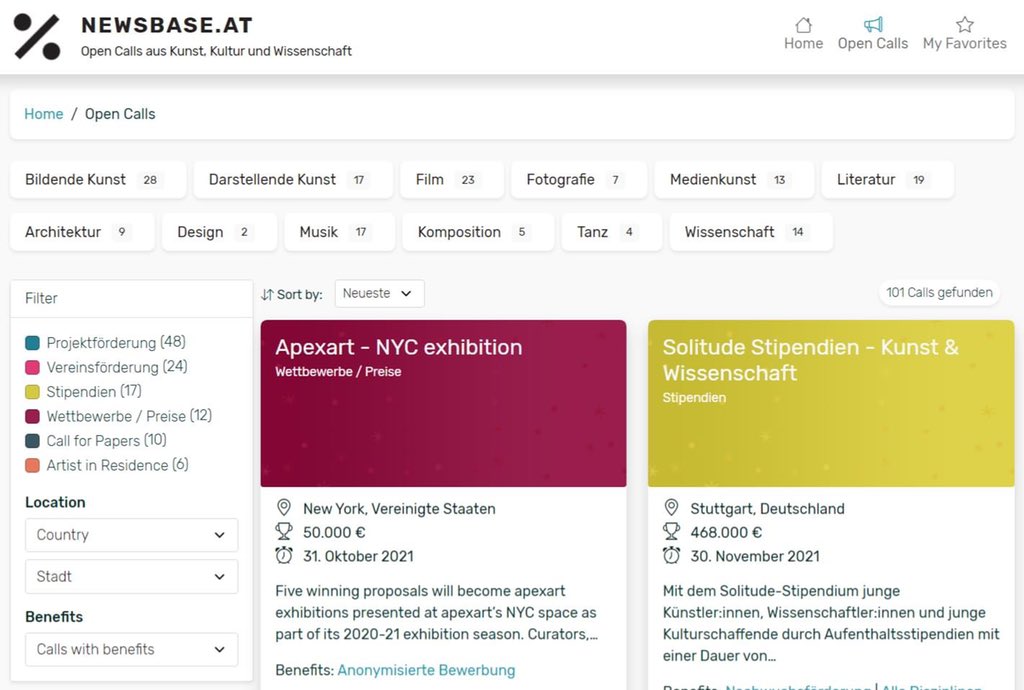Select the Medienkunst category tab

(734, 180)
